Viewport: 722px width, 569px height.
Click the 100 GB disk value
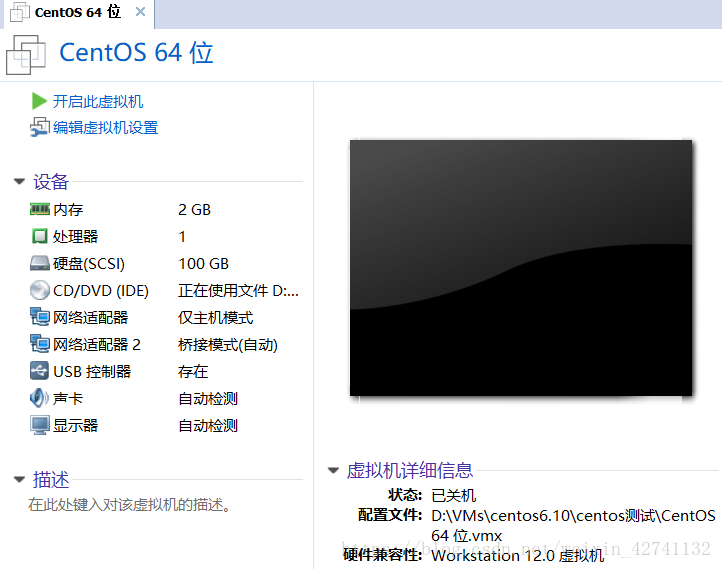pos(204,263)
